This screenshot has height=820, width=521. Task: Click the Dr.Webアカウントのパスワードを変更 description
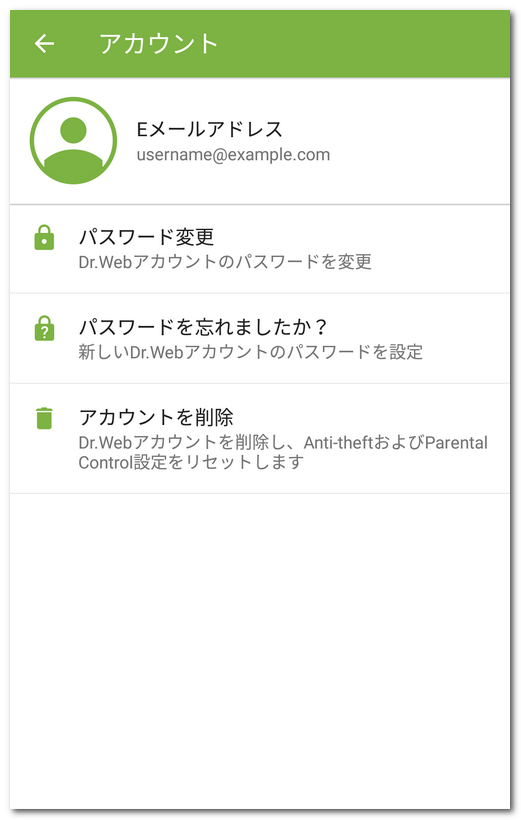(x=225, y=261)
